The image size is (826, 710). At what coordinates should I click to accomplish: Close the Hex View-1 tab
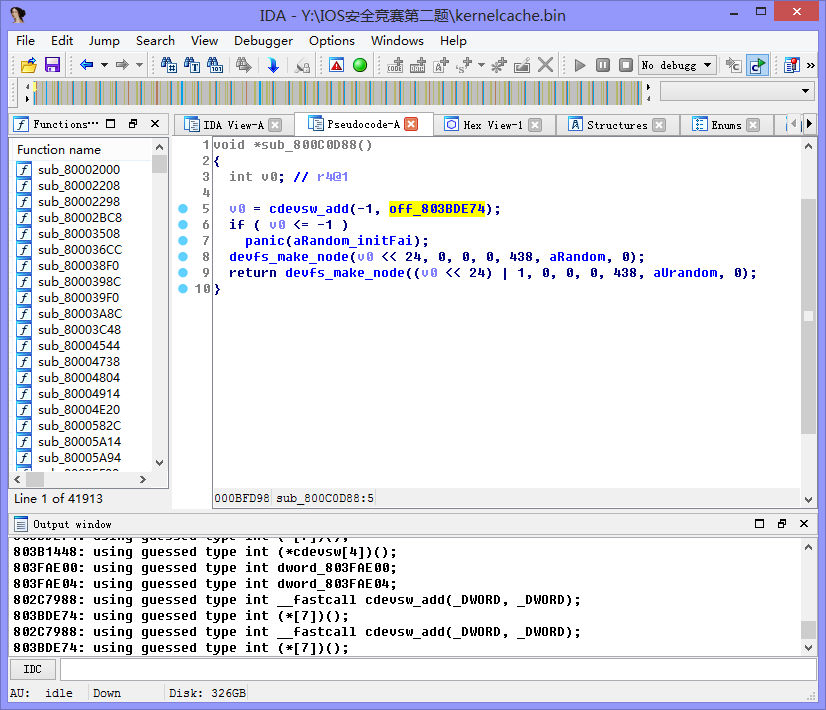[535, 125]
